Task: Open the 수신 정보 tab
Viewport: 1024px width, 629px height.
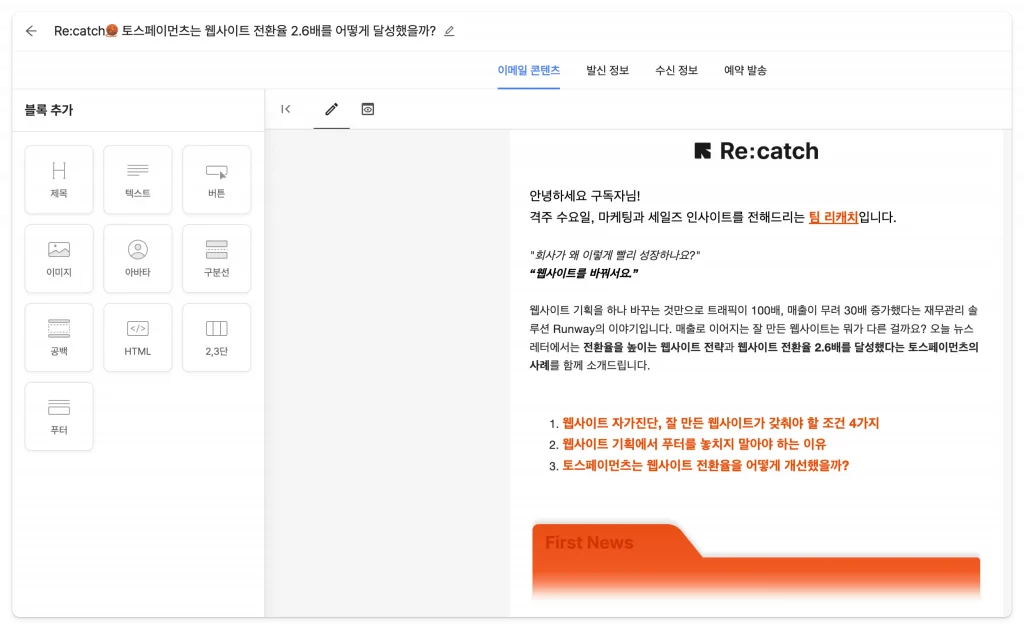Action: [x=676, y=71]
